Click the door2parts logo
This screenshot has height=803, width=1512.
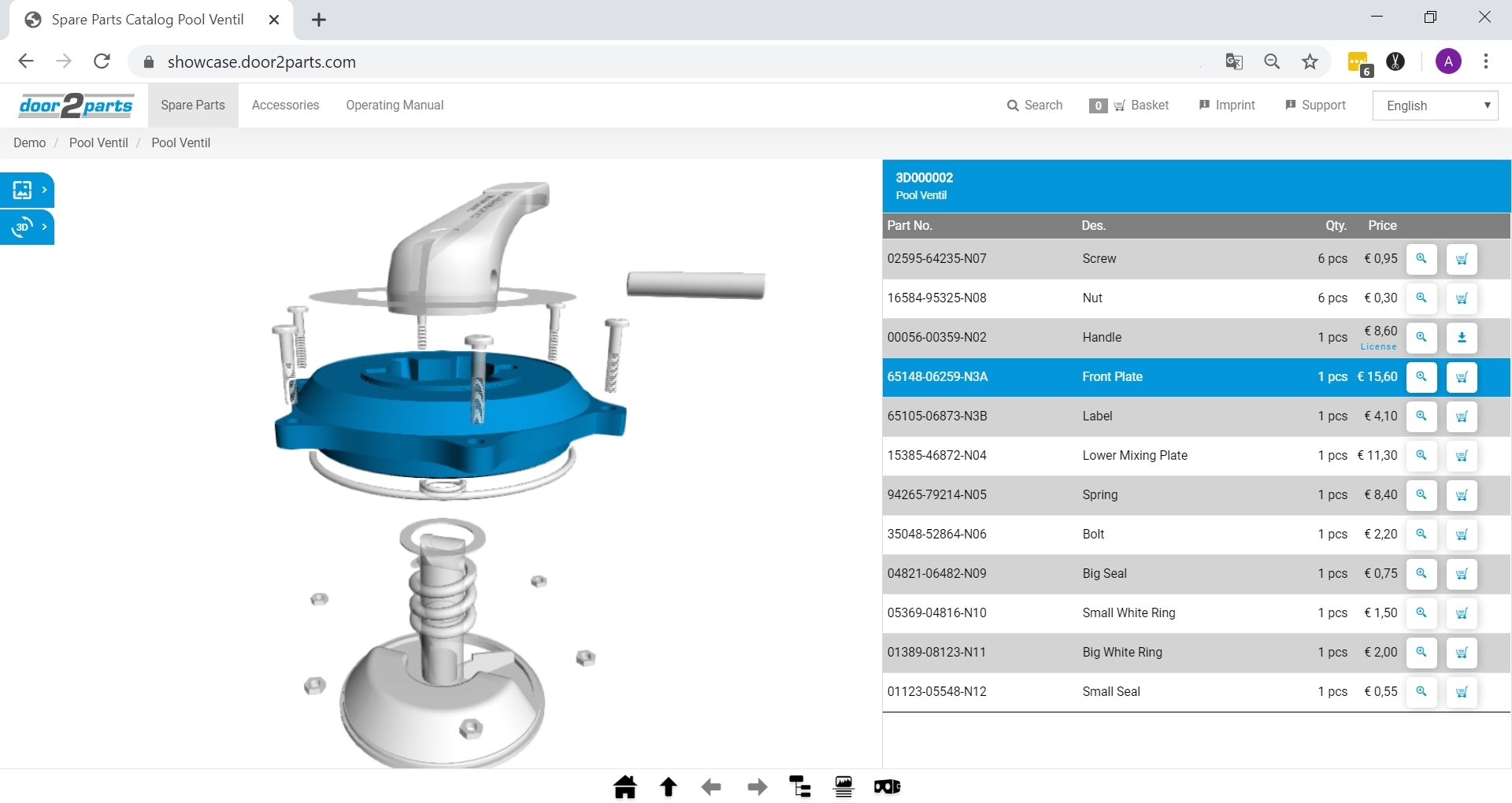coord(76,105)
